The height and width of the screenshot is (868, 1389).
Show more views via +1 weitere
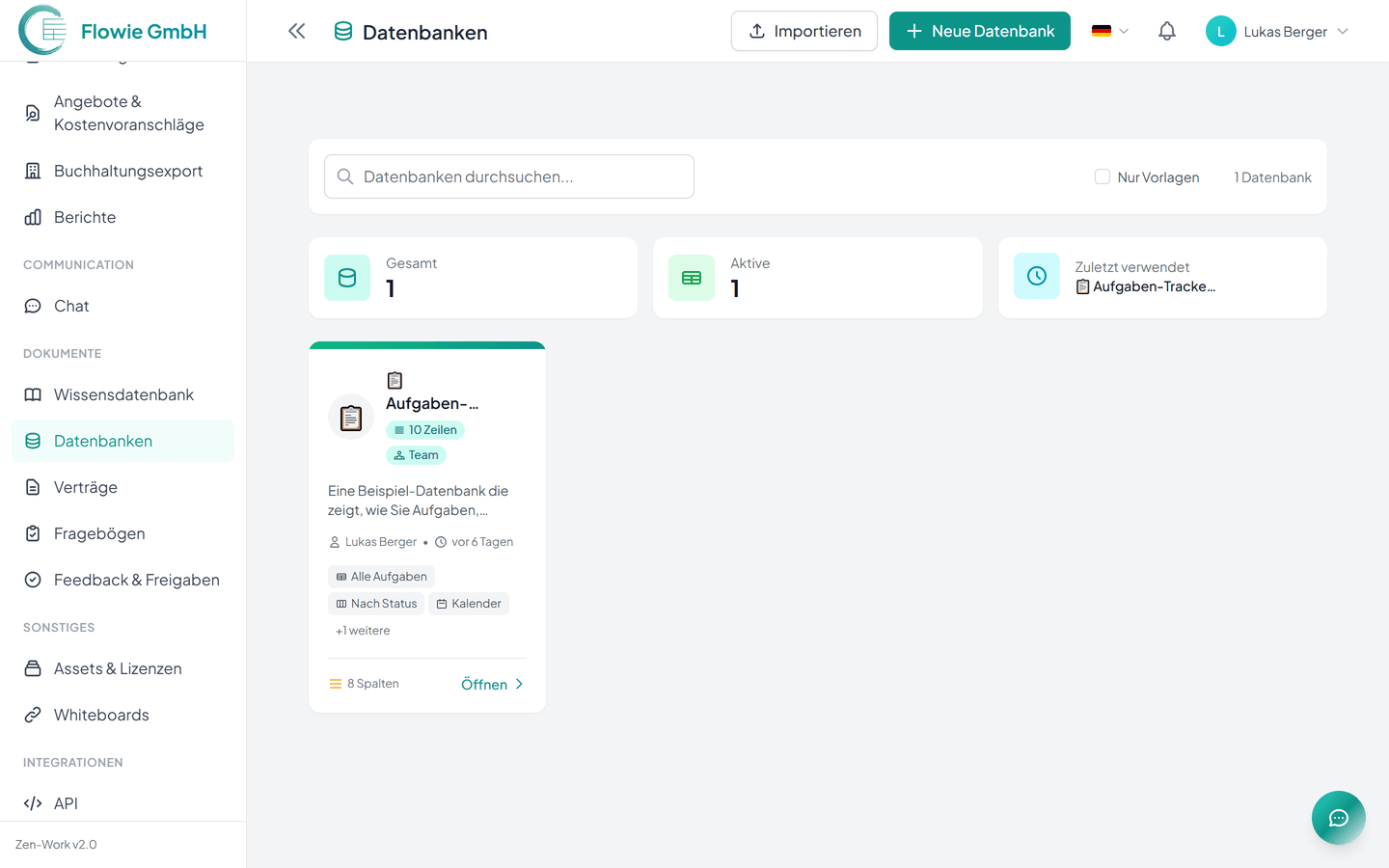363,631
